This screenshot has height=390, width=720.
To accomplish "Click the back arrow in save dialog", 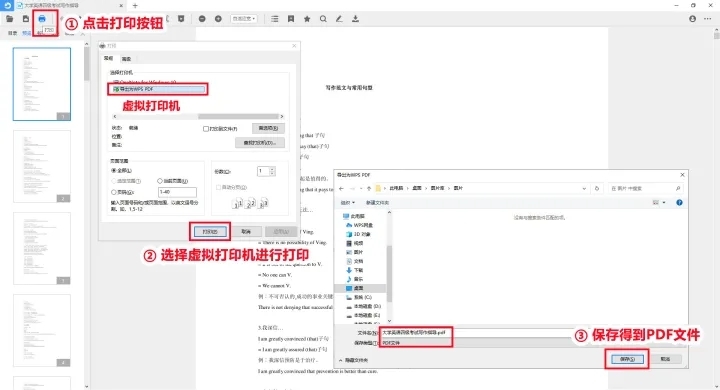I will (341, 188).
